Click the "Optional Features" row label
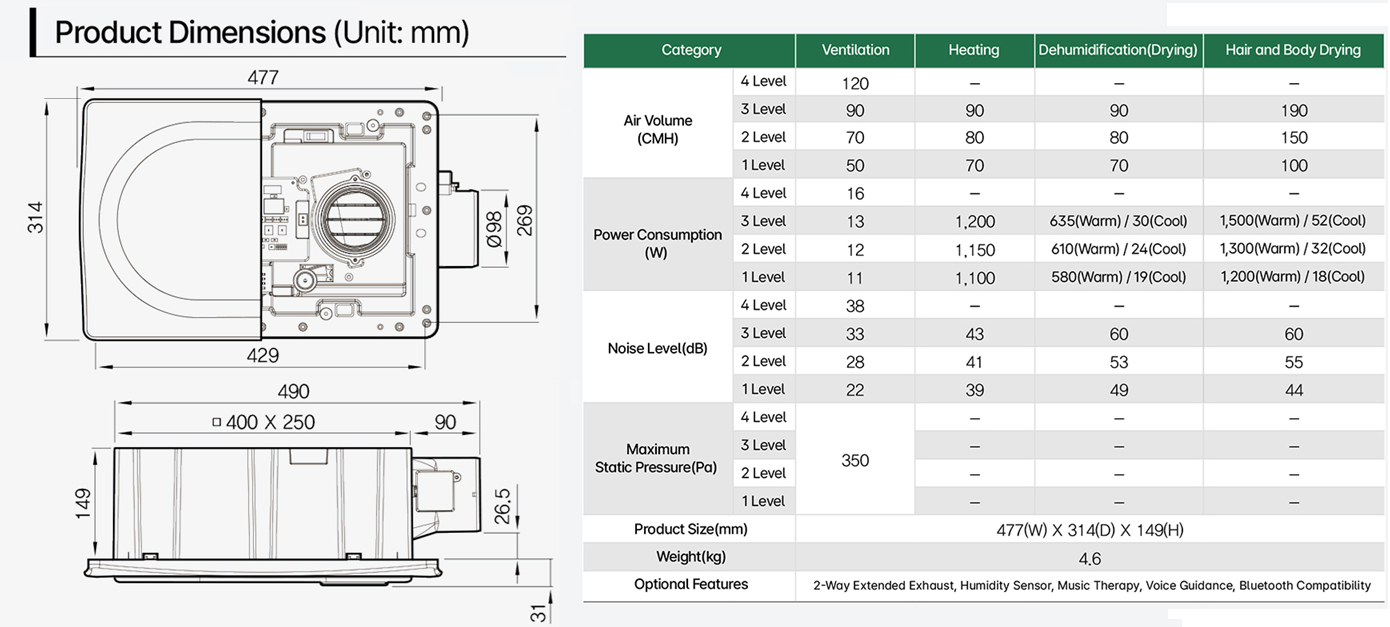 pyautogui.click(x=691, y=584)
